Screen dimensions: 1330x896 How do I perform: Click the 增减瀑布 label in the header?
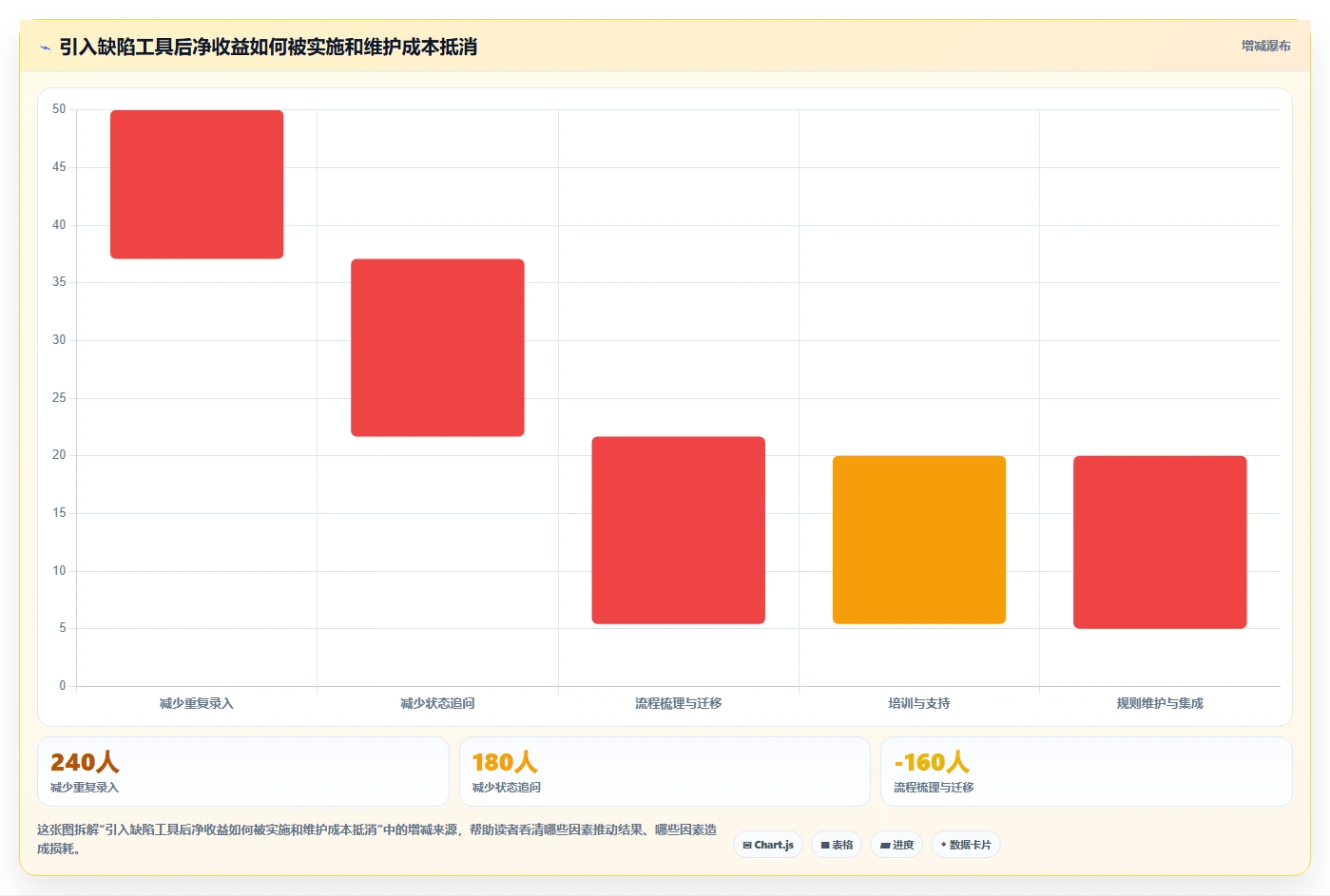1265,46
